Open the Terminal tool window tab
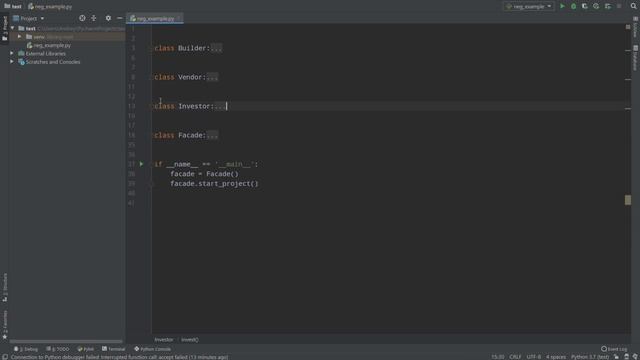The height and width of the screenshot is (360, 640). [x=113, y=349]
